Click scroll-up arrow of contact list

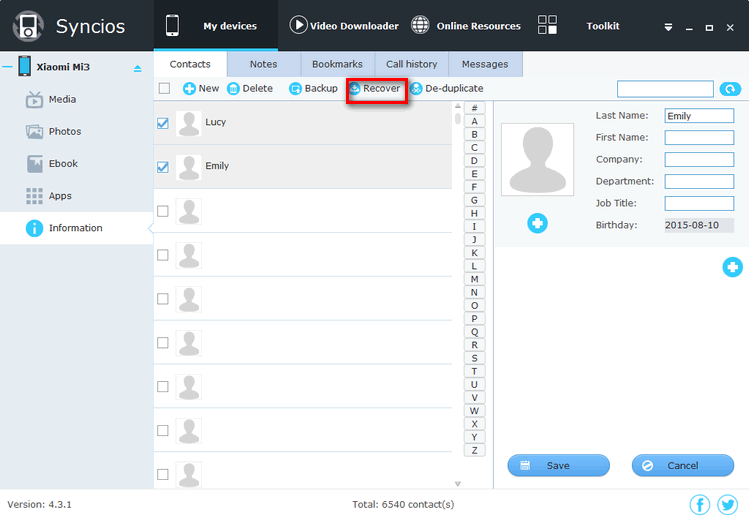coord(458,106)
